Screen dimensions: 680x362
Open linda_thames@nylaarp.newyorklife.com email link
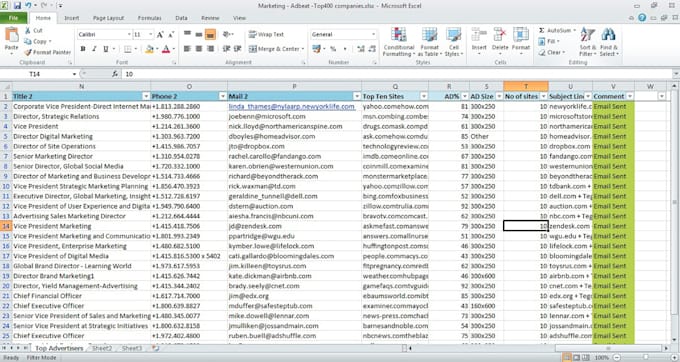[x=291, y=106]
